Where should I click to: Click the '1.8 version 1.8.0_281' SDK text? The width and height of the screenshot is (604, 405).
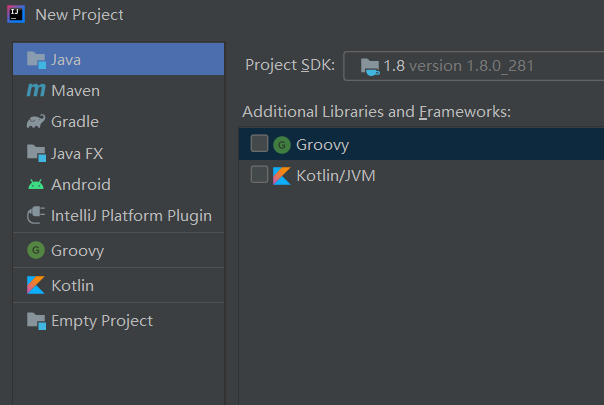(458, 66)
